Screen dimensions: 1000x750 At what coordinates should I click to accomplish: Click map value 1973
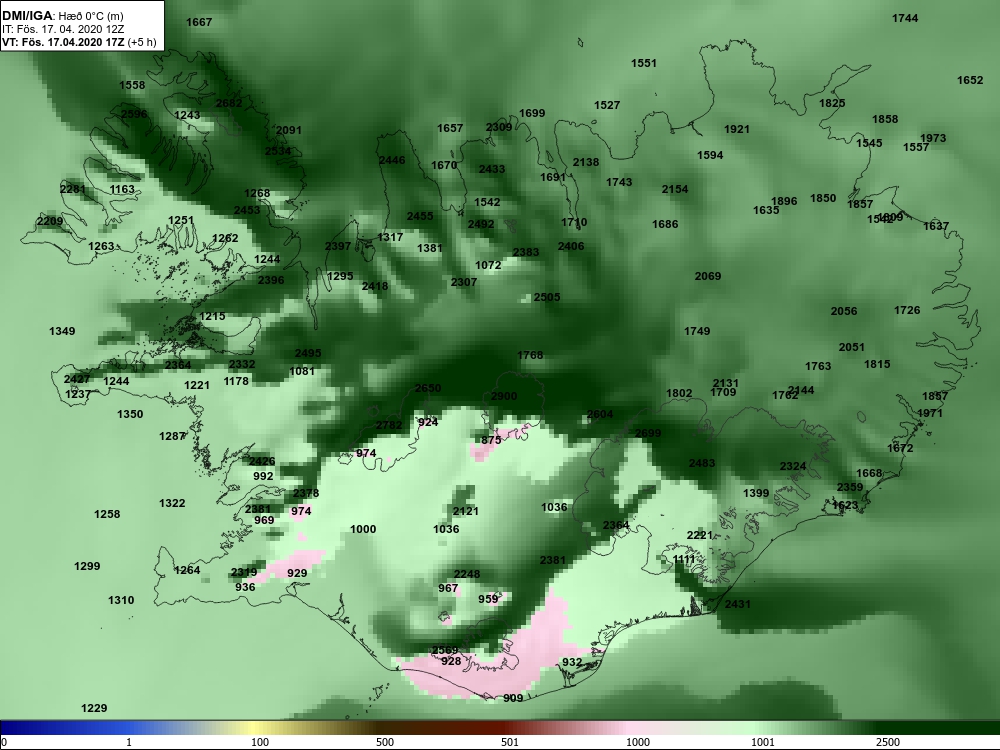click(x=933, y=138)
